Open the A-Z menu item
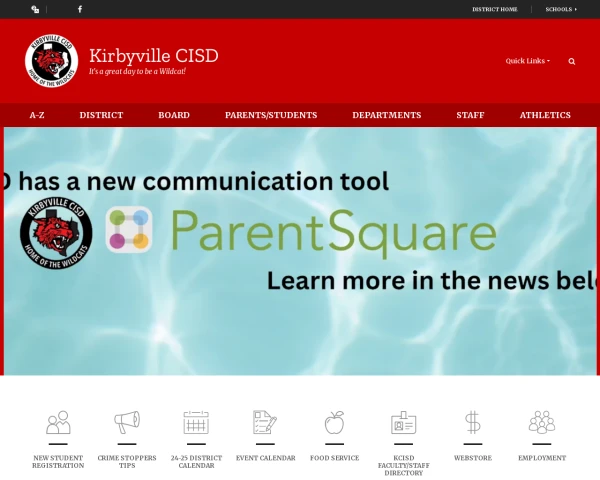600x480 pixels. (x=37, y=115)
